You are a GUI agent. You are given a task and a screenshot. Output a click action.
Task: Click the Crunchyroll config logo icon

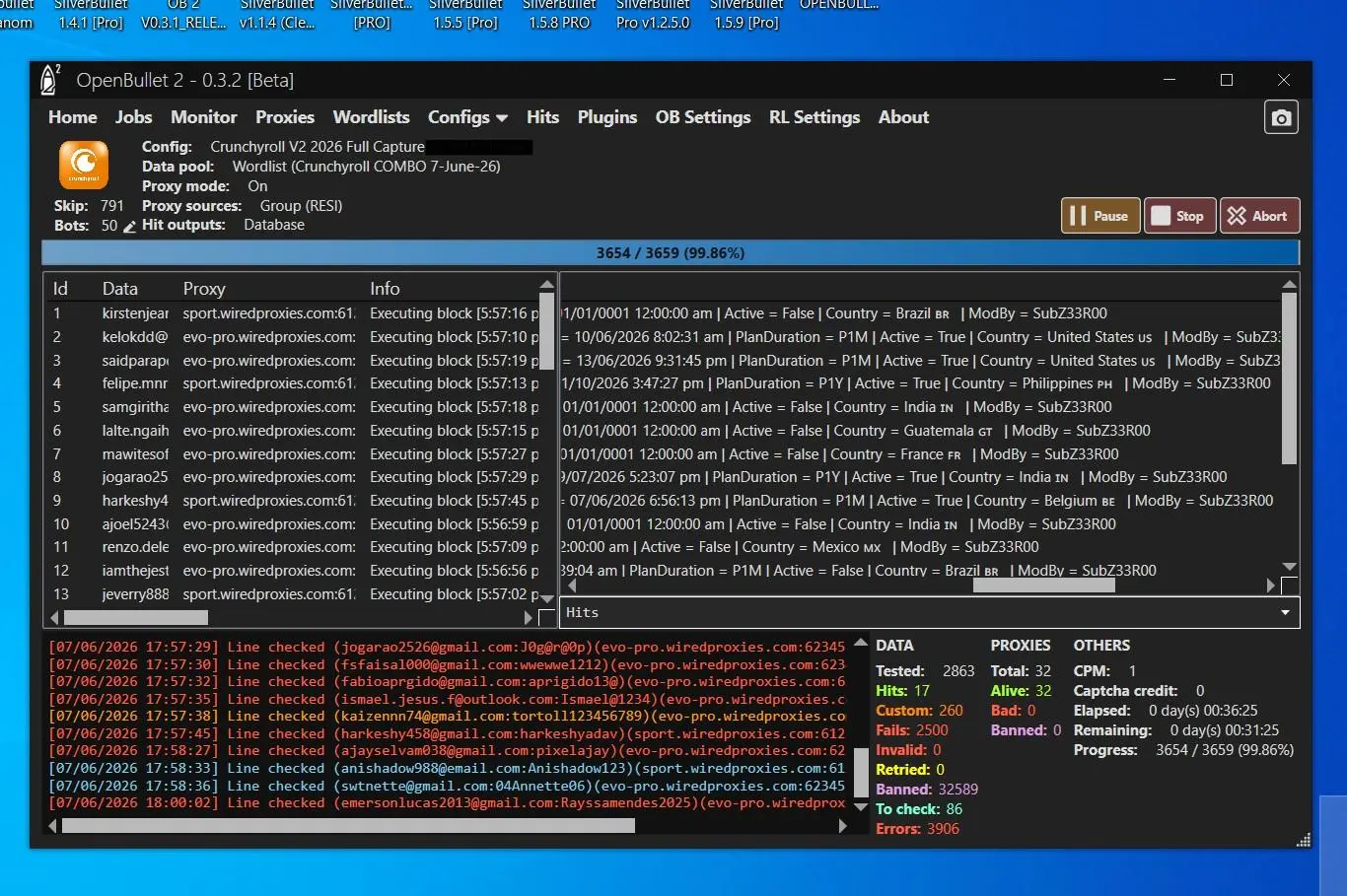tap(84, 165)
